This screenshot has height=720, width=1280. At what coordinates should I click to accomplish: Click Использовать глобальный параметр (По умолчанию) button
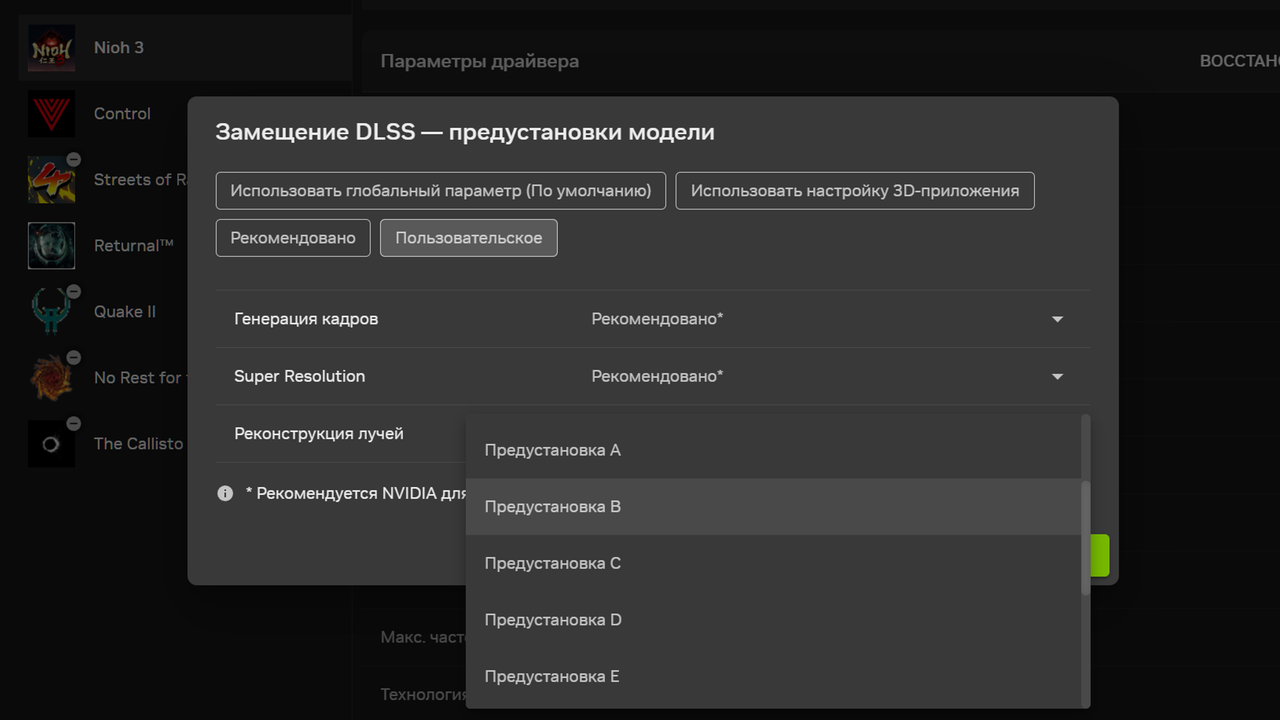(x=441, y=191)
